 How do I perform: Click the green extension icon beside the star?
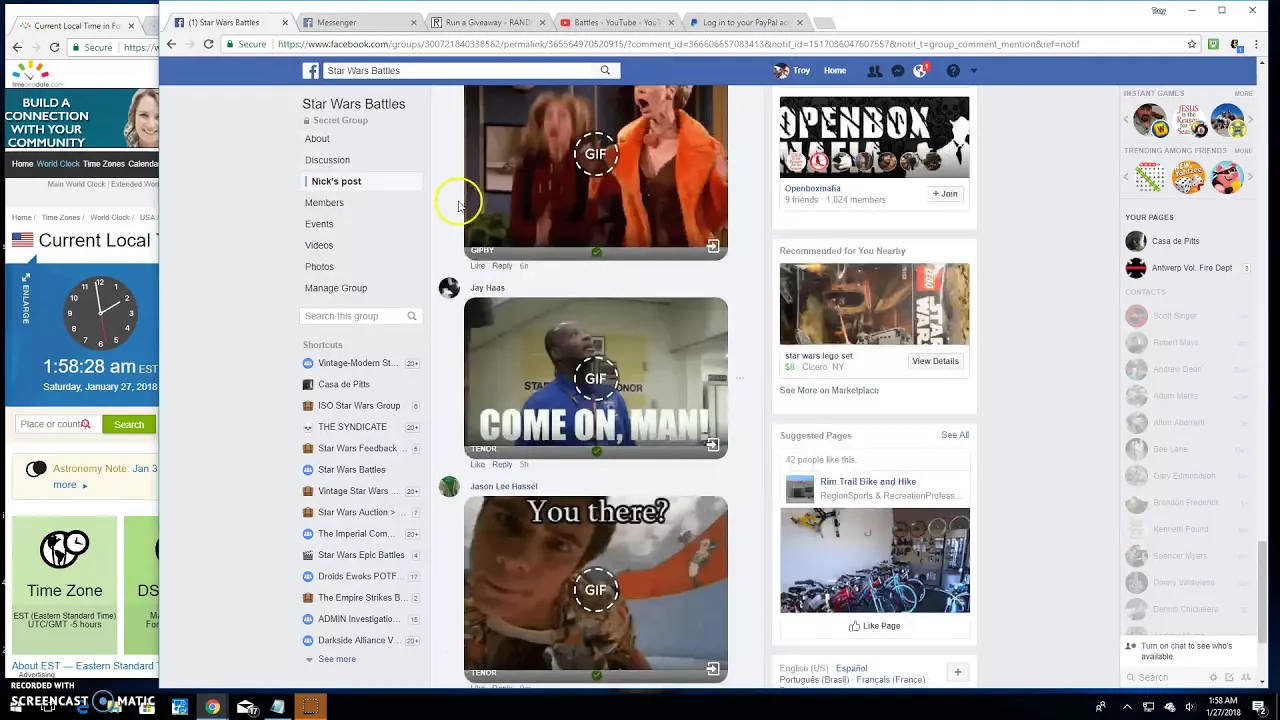click(1213, 44)
